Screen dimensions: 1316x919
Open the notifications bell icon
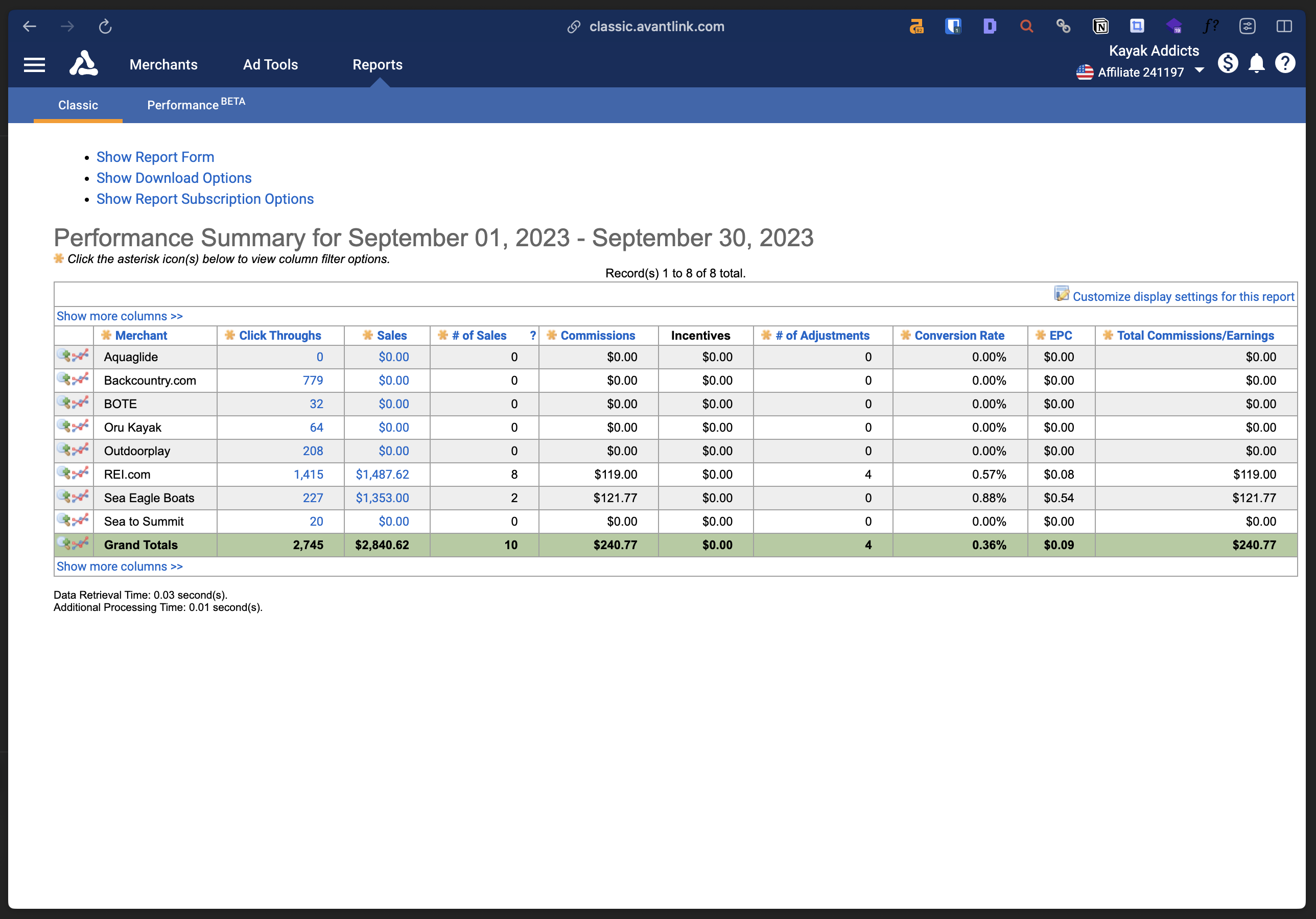(x=1256, y=63)
